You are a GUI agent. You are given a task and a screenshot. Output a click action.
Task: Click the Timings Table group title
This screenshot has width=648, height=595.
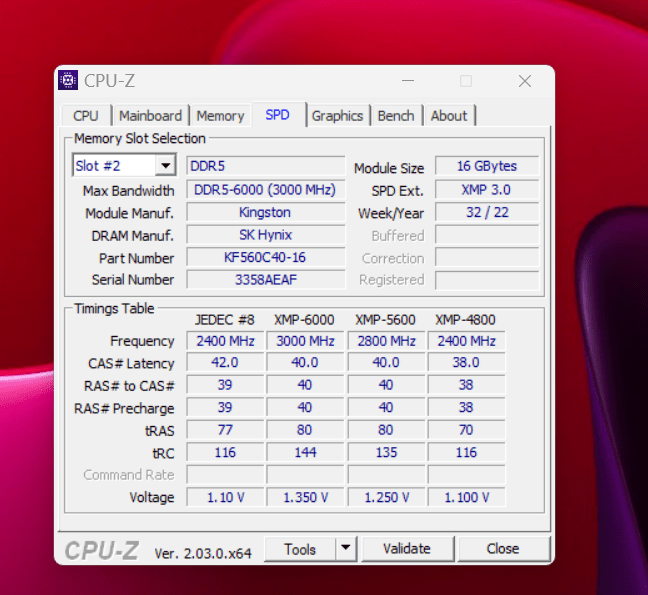pos(114,308)
